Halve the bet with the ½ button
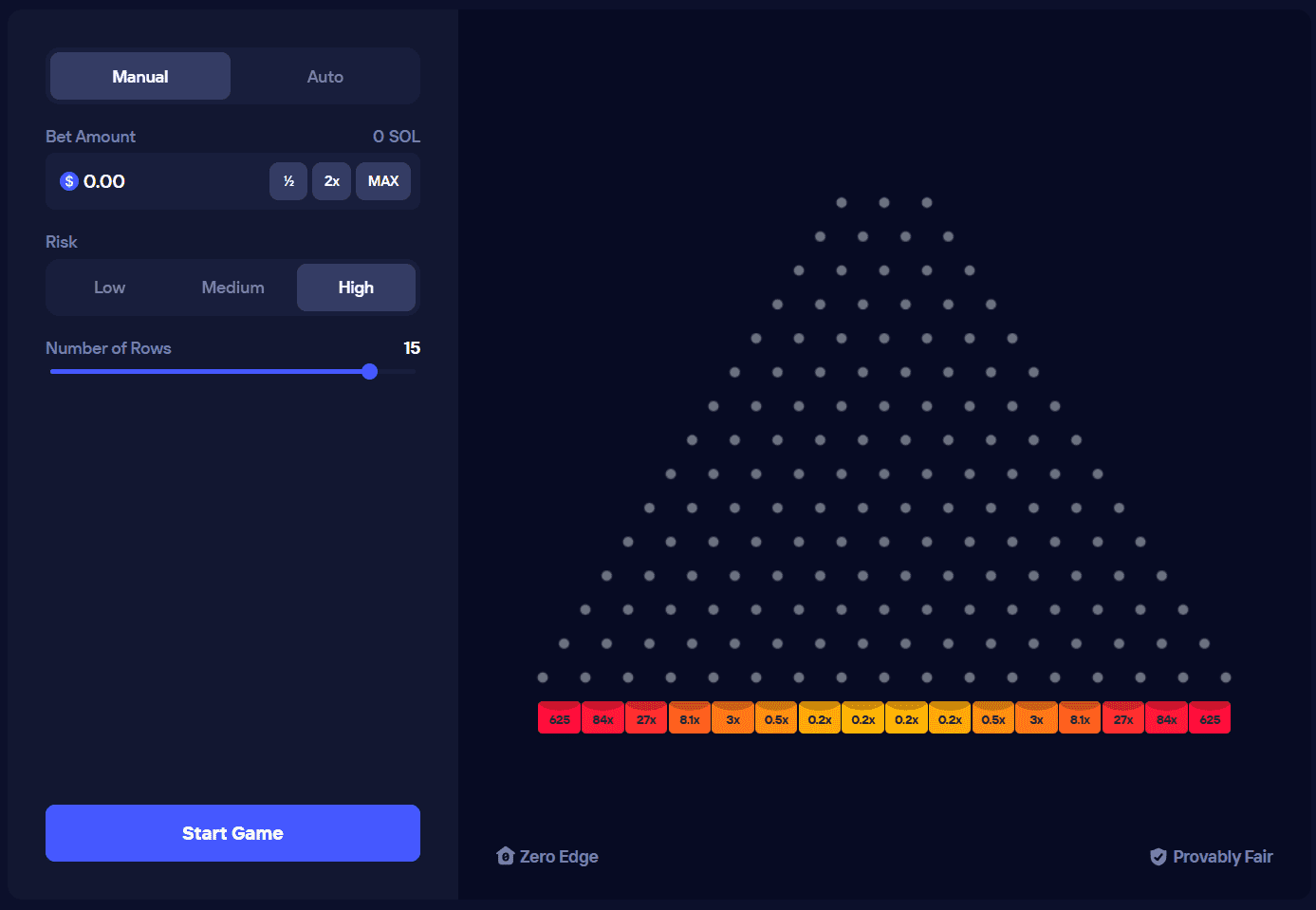Screen dimensions: 1316x910 288,180
